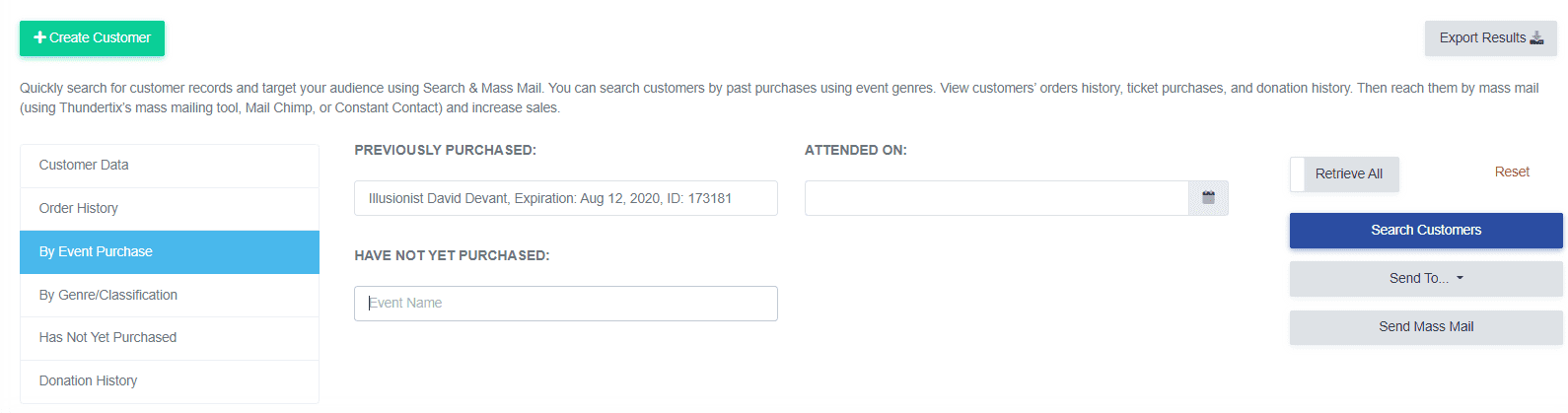The width and height of the screenshot is (1568, 413).
Task: Click the Send Mass Mail button
Action: [x=1426, y=327]
